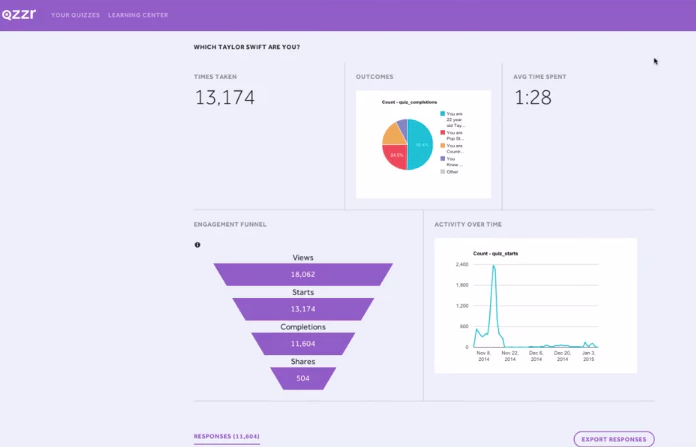The image size is (696, 447).
Task: Click the Dec 20, 2014 axis label
Action: tap(562, 356)
